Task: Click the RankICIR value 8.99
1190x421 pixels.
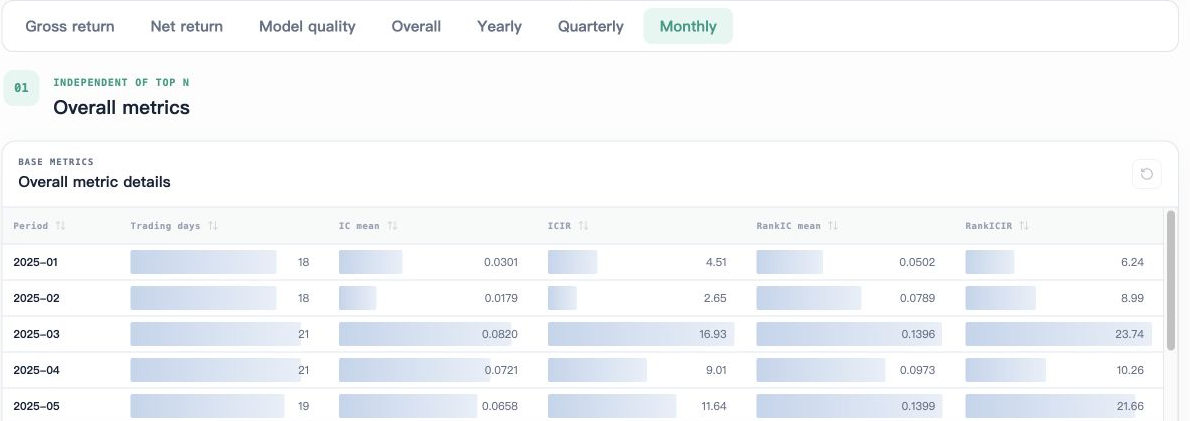Action: coord(1132,298)
